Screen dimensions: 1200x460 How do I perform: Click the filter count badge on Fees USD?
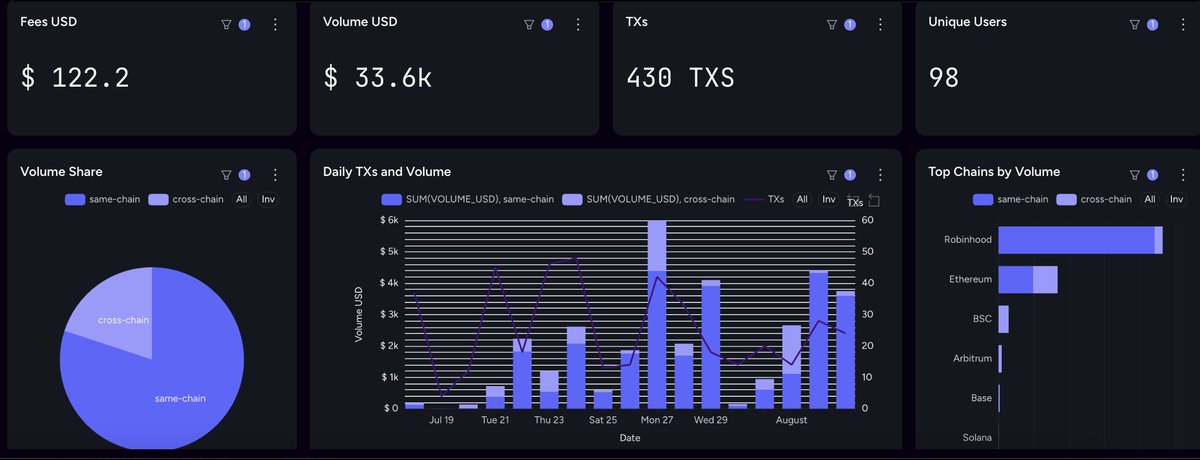pos(244,24)
